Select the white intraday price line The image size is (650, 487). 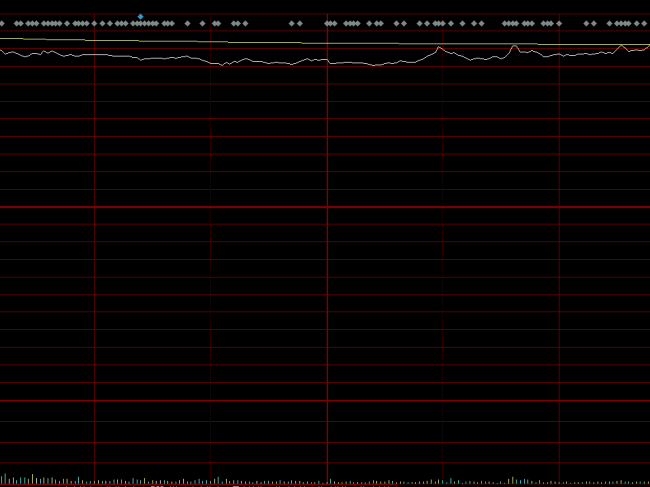(x=325, y=55)
